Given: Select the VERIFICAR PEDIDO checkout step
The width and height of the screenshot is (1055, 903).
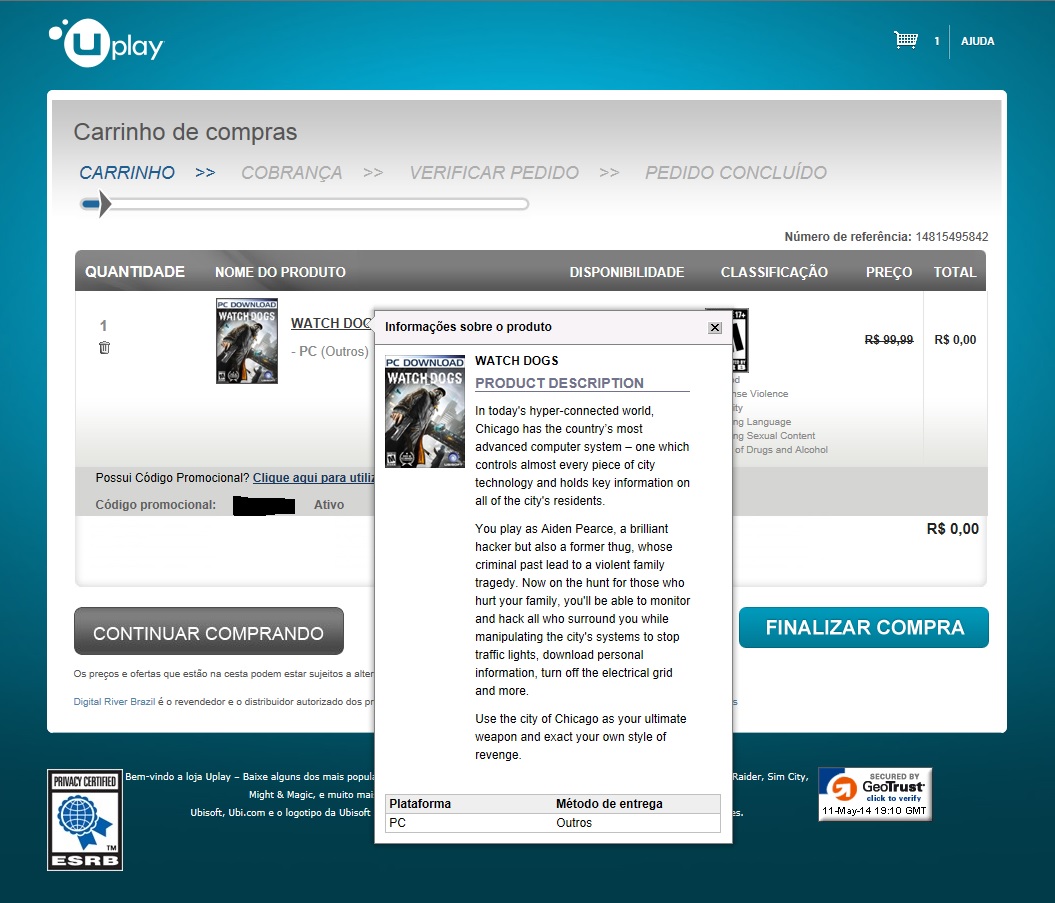Looking at the screenshot, I should pyautogui.click(x=494, y=173).
